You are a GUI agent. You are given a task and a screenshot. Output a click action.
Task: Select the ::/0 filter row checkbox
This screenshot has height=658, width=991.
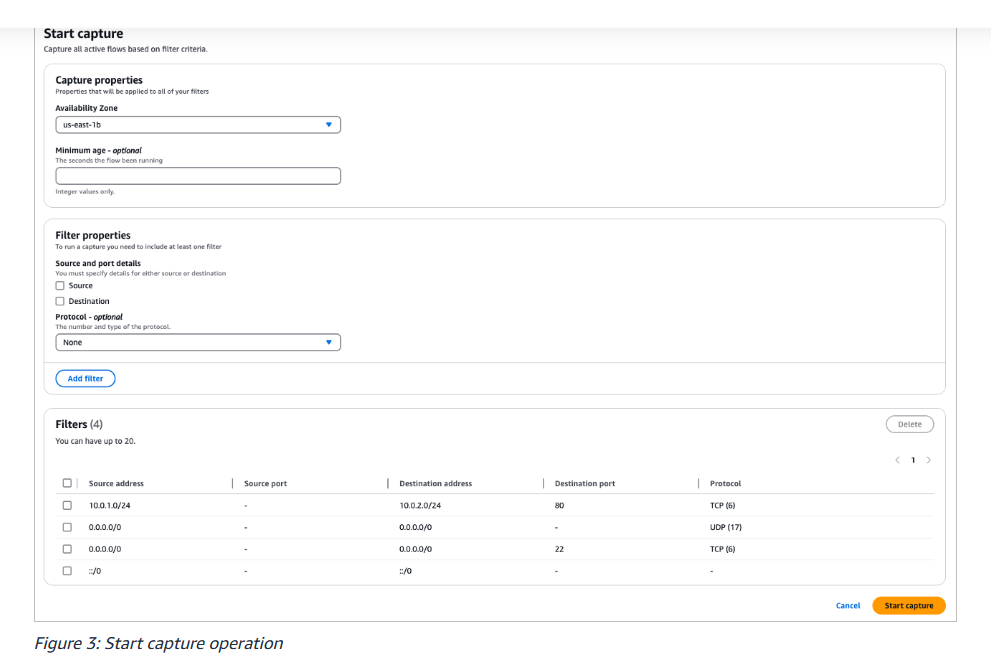point(67,571)
